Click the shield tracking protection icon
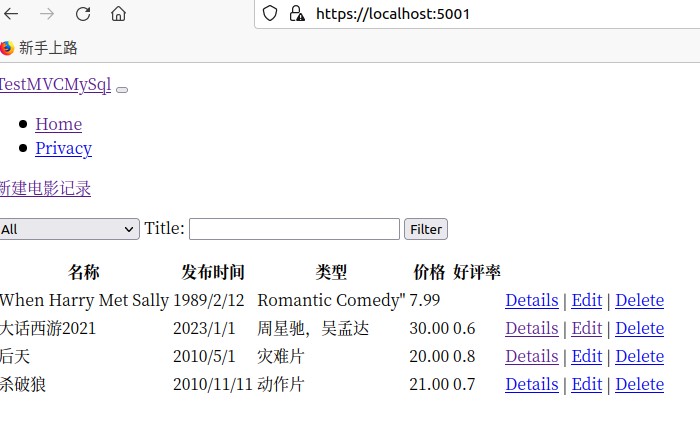 [270, 13]
